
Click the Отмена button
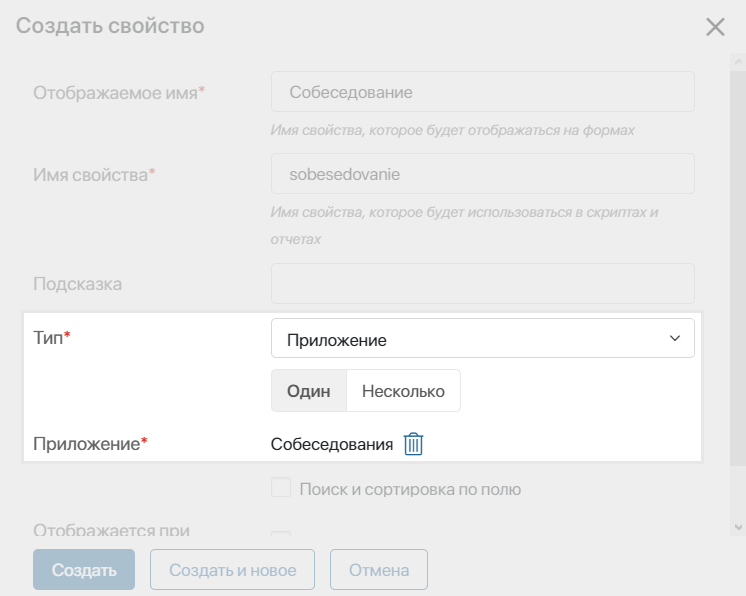(x=379, y=570)
